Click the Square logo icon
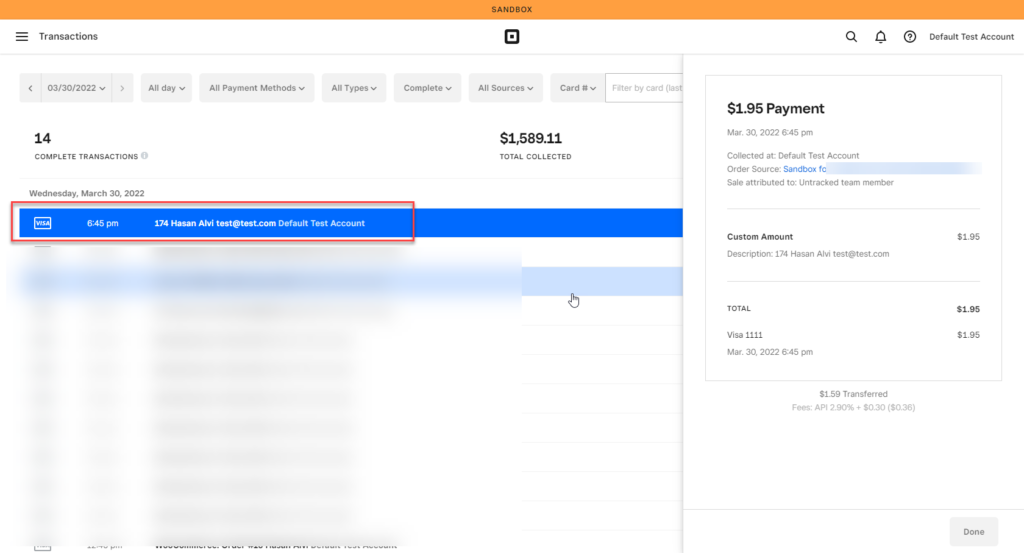 click(512, 37)
